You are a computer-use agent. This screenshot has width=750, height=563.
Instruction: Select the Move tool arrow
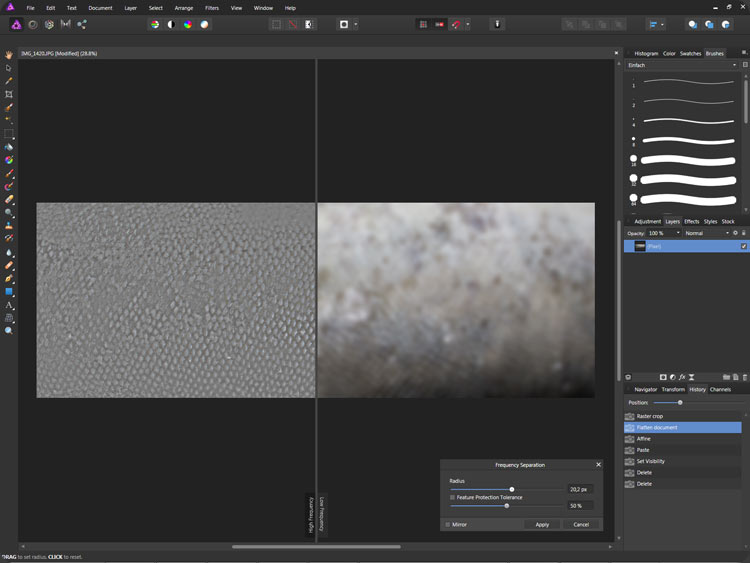click(x=9, y=68)
